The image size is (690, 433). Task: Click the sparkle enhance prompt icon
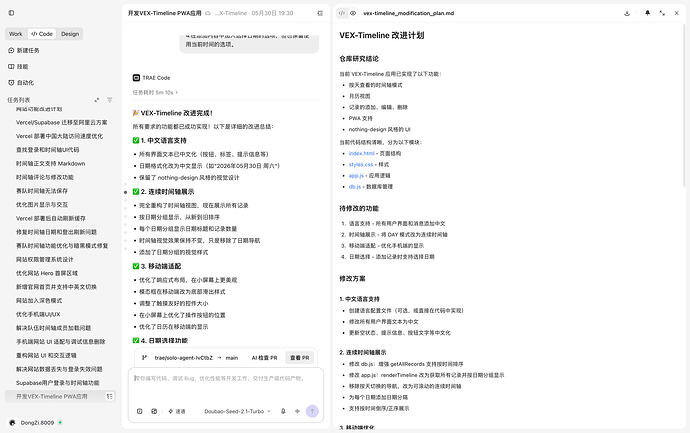coord(297,411)
